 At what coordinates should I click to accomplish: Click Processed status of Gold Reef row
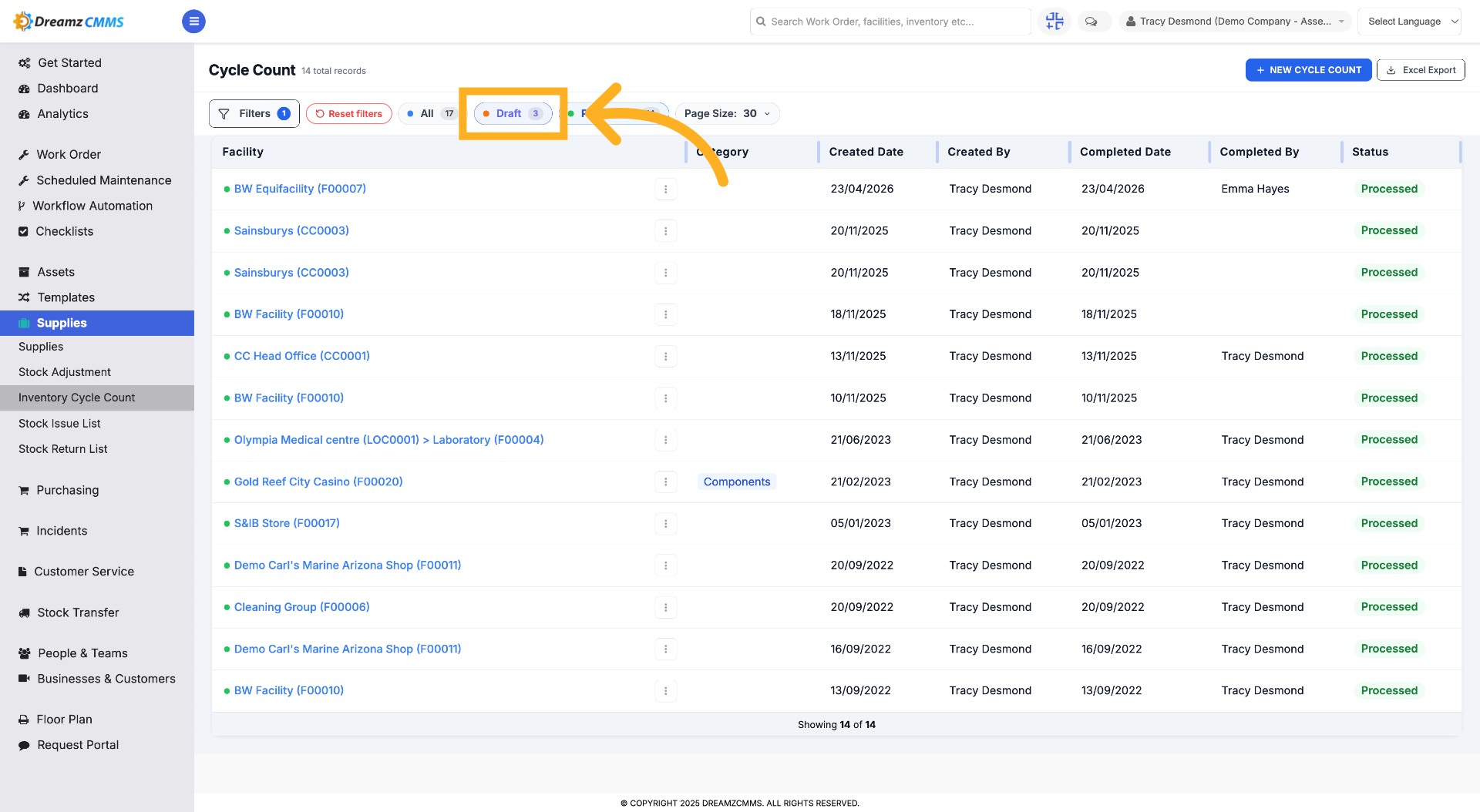tap(1389, 481)
